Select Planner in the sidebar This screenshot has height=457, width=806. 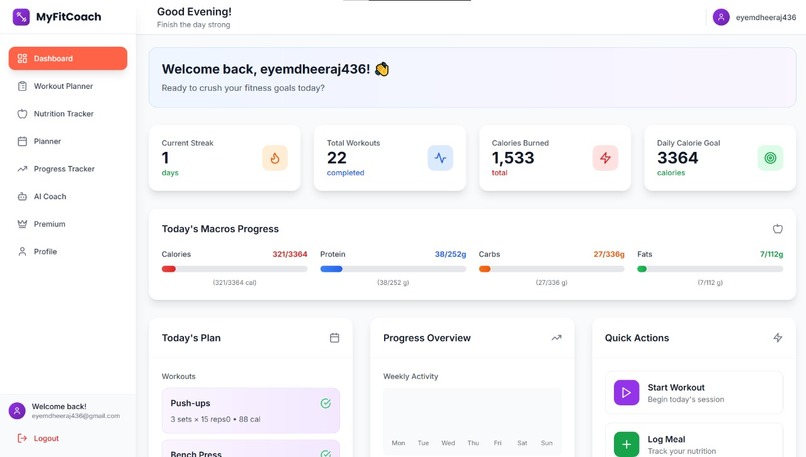tap(68, 141)
